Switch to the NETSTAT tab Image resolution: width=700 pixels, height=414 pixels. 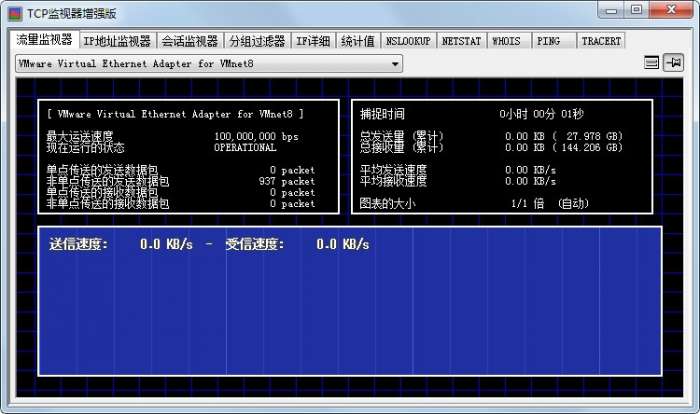461,41
